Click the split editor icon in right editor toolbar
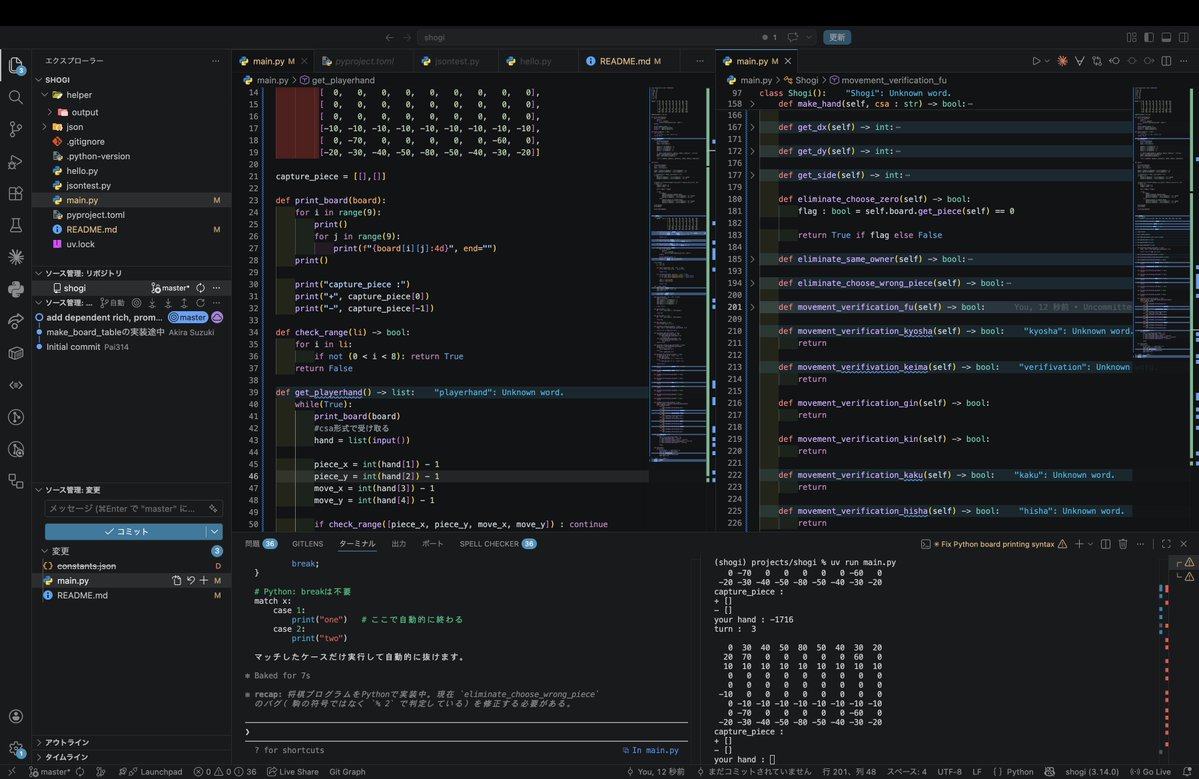Screen dimensions: 1199x779 pos(1166,61)
